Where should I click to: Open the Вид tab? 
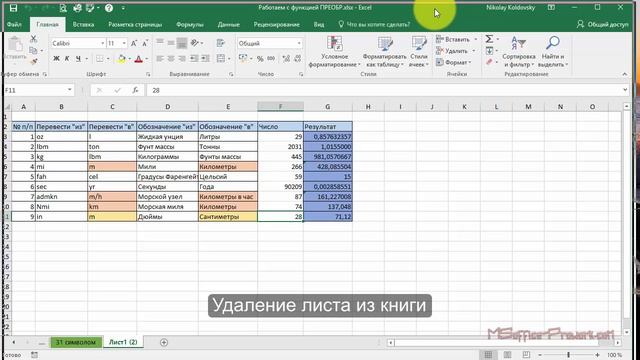(319, 24)
